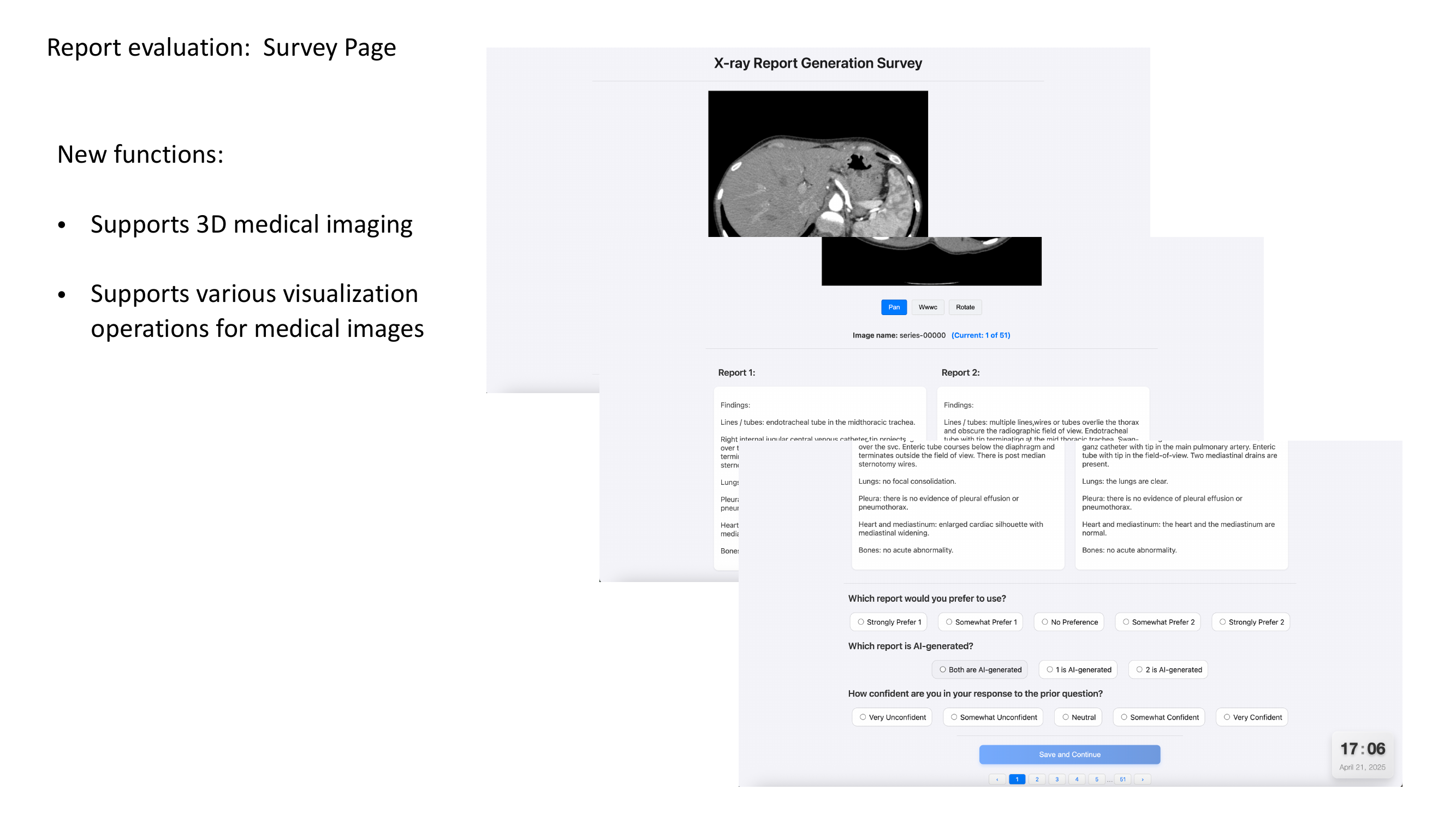Pick the Neutral confidence option

point(1078,717)
